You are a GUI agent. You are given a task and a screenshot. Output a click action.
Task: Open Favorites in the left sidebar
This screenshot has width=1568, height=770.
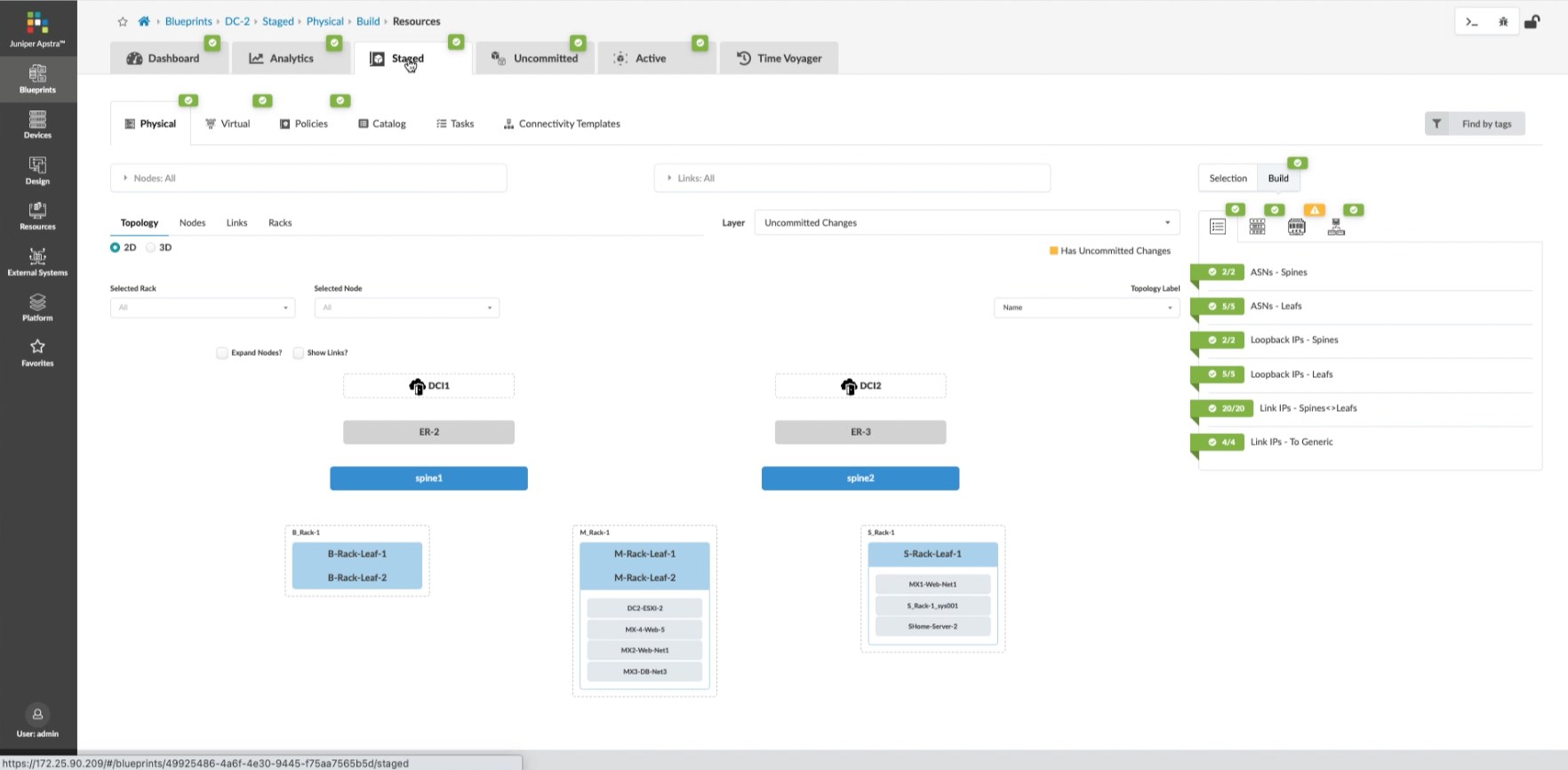coord(37,353)
